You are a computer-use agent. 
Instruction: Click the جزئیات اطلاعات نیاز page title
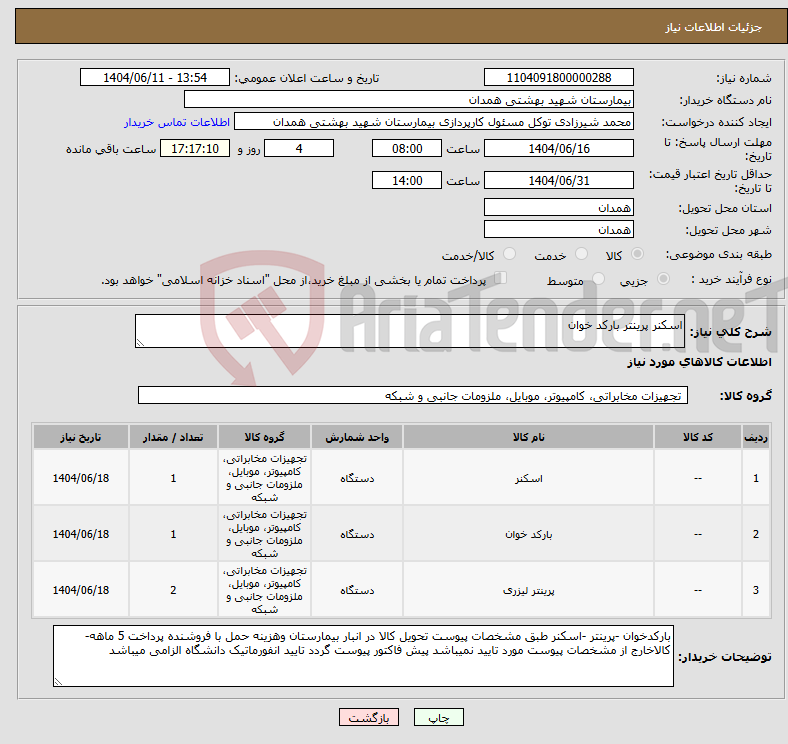pyautogui.click(x=714, y=27)
